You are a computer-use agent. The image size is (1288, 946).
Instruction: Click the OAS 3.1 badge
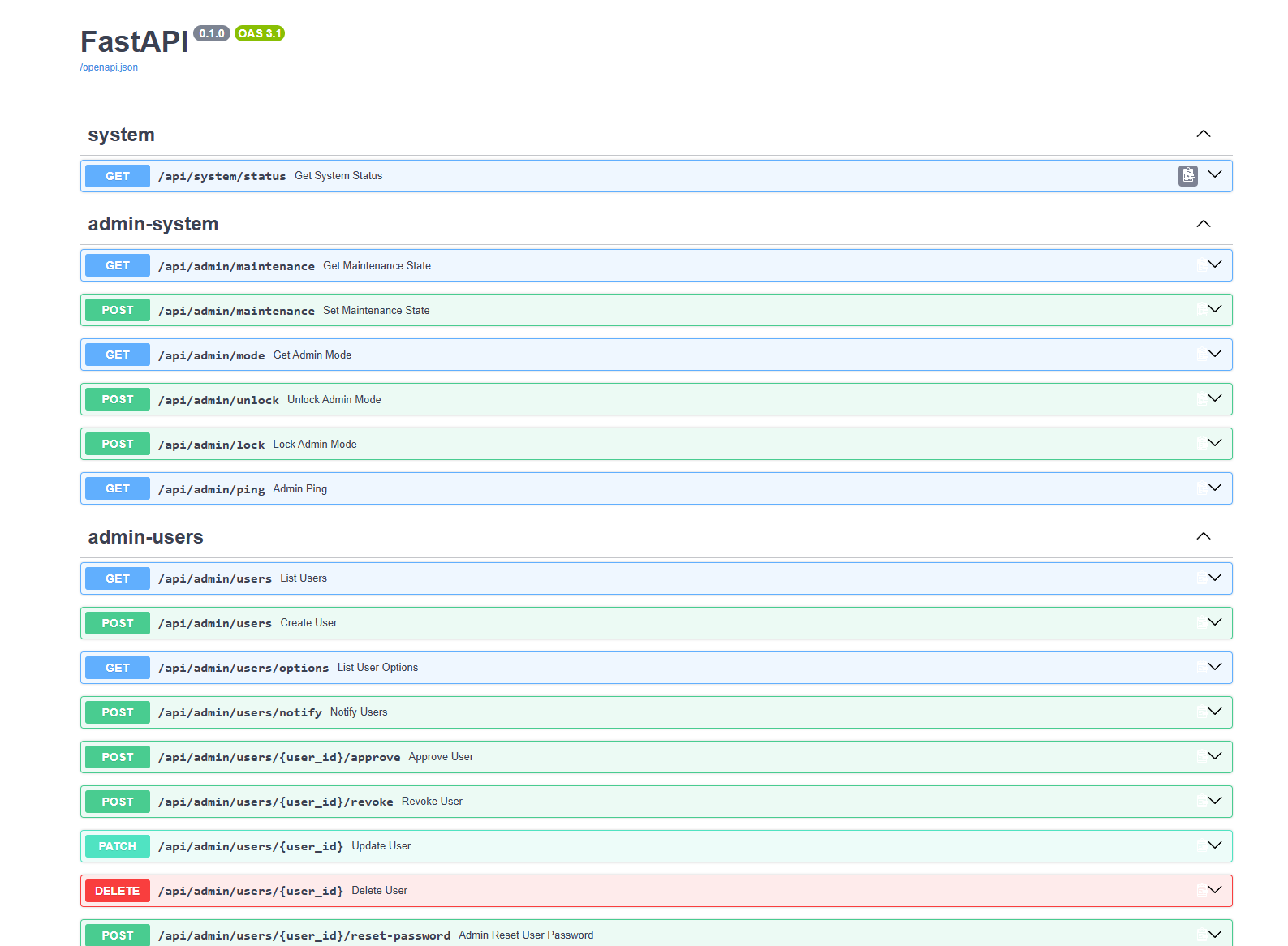pos(260,33)
